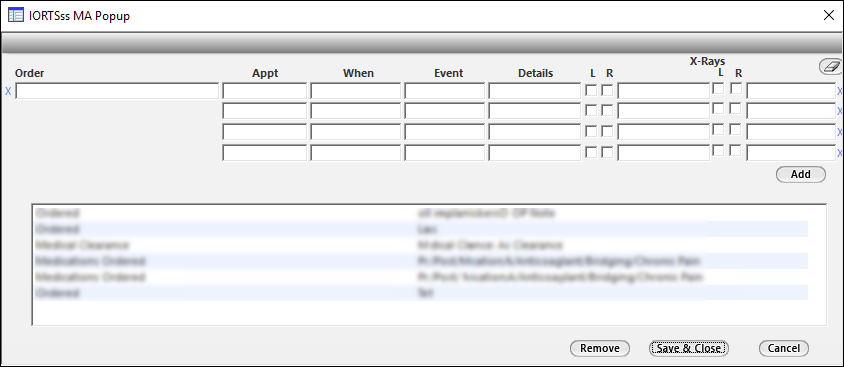Screen dimensions: 844x367
Task: Select the fourth row Details R checkbox
Action: [x=607, y=152]
